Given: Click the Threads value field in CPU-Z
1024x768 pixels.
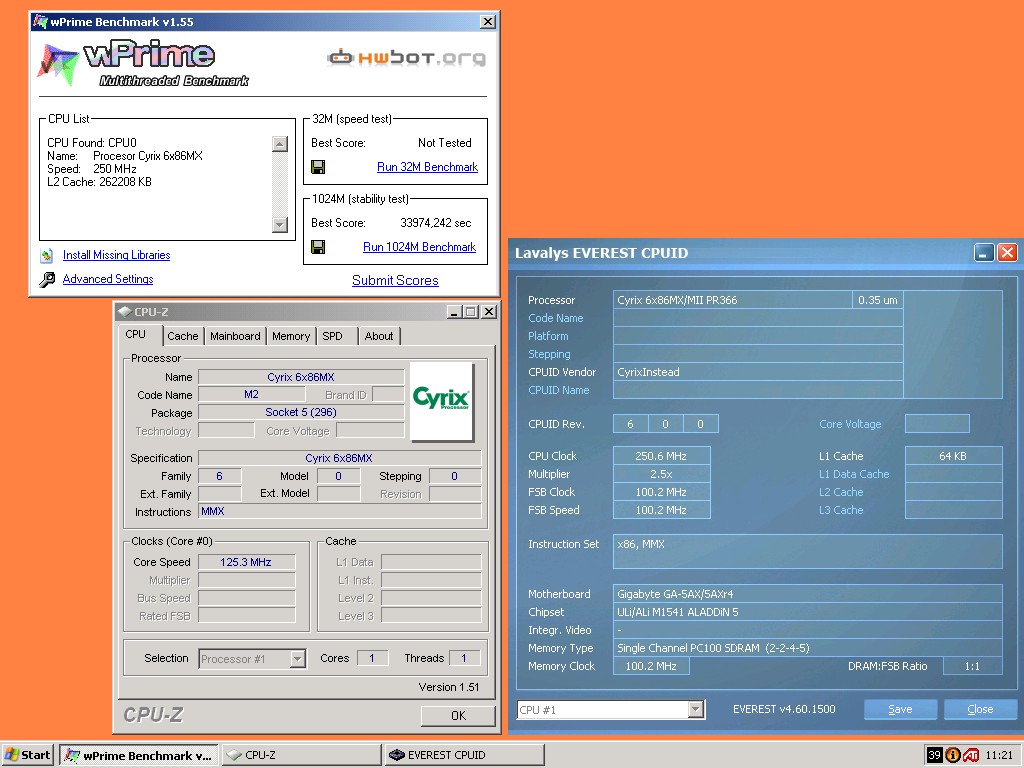Looking at the screenshot, I should pyautogui.click(x=464, y=658).
